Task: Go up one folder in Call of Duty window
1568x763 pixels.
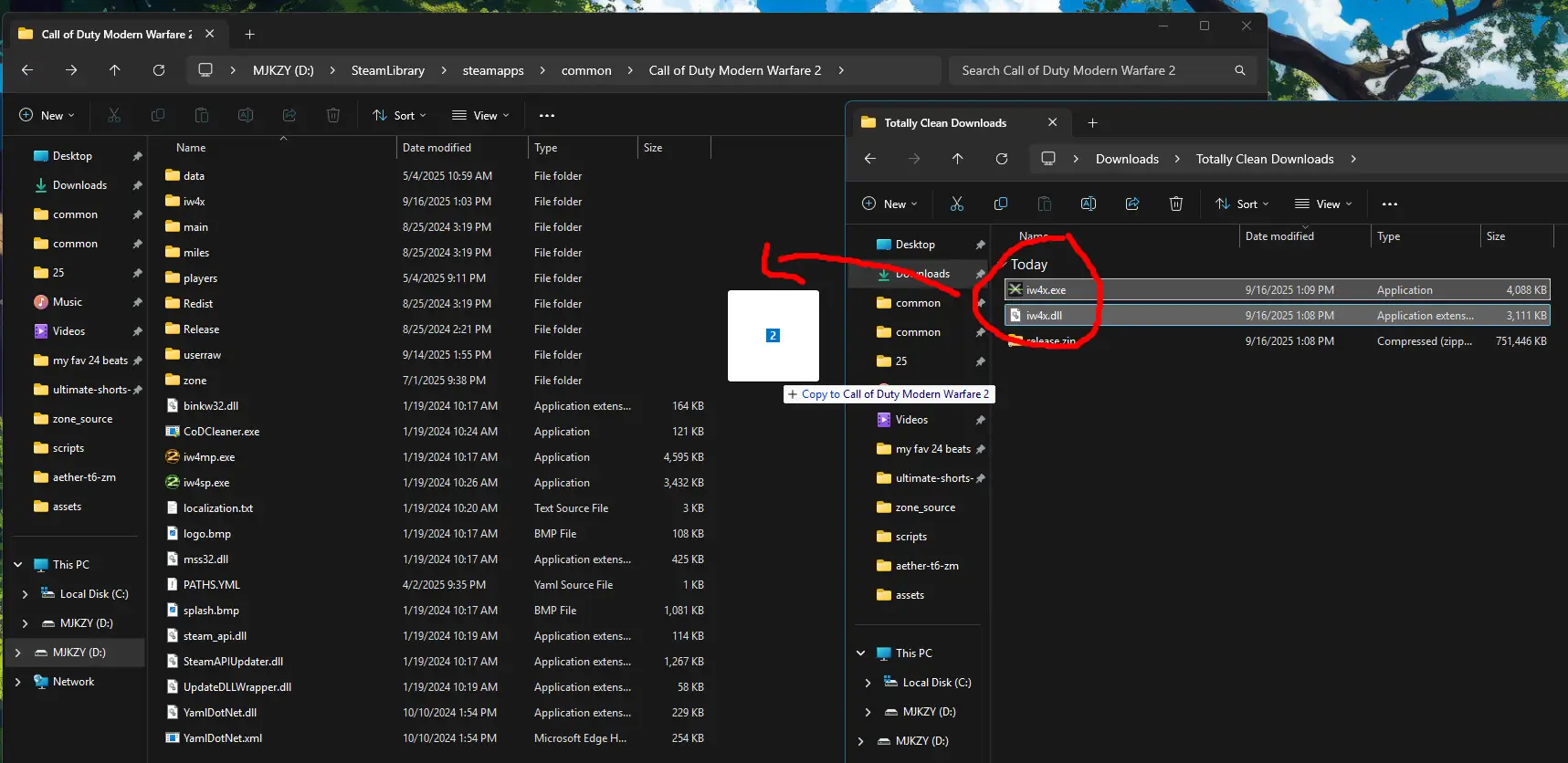Action: (x=114, y=70)
